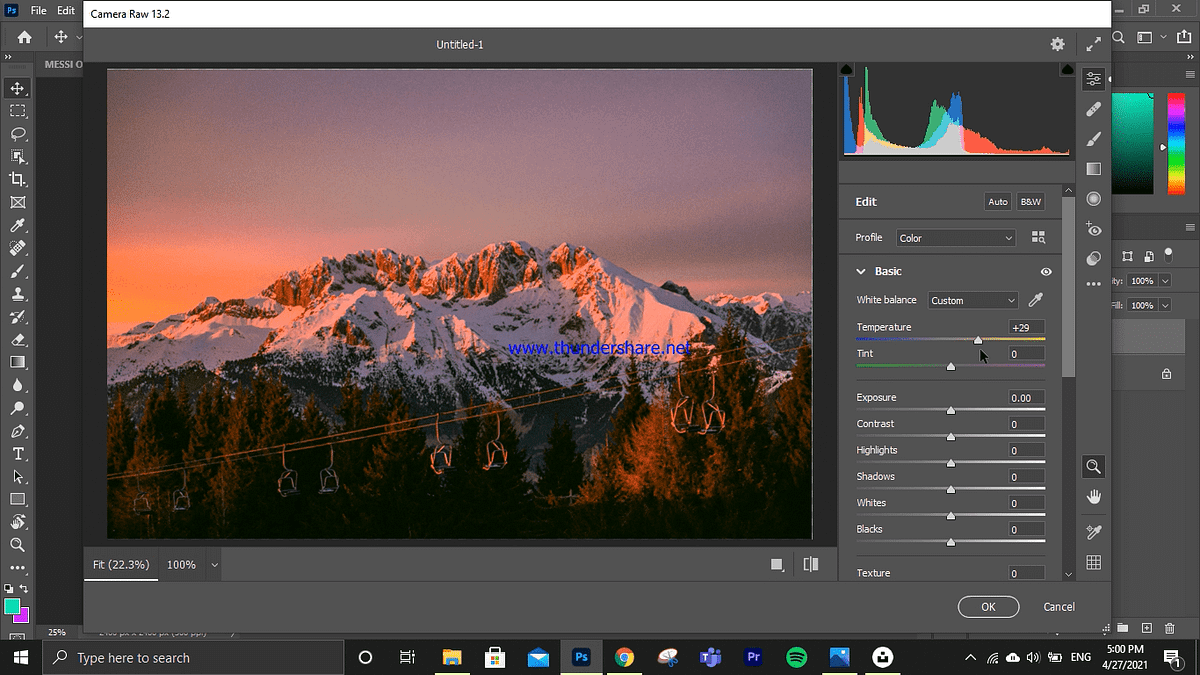Open the Profile dropdown showing Color
Screen dimensions: 1200x675
[x=955, y=237]
